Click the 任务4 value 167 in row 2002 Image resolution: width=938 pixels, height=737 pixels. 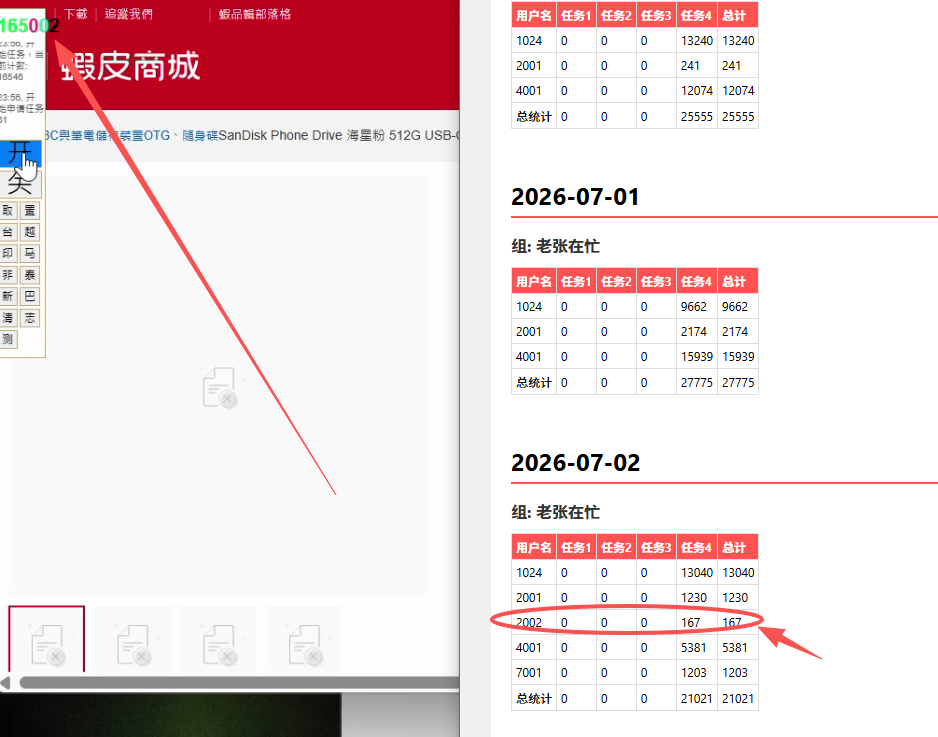690,623
